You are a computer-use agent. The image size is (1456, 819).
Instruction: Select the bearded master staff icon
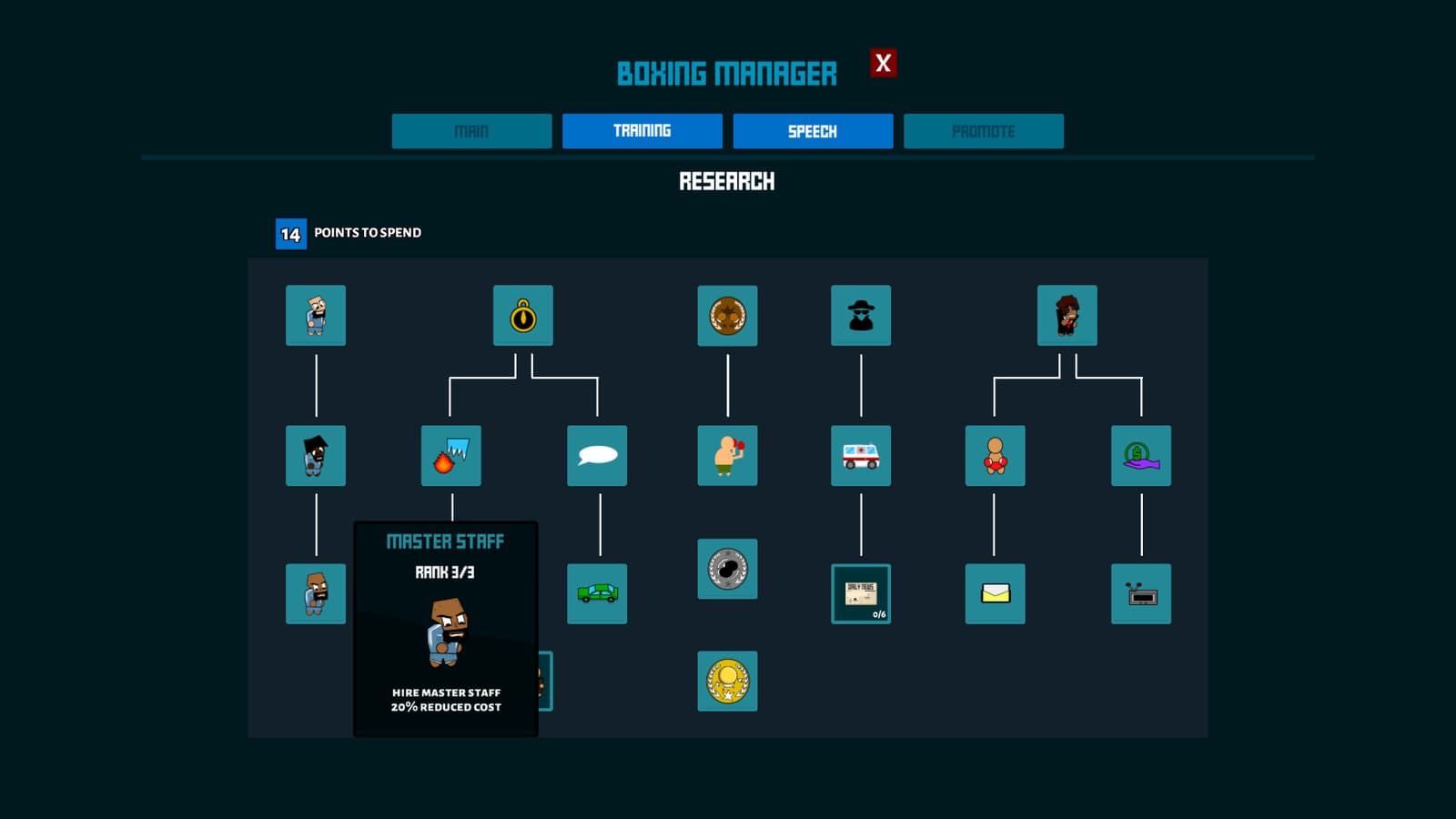[x=316, y=594]
